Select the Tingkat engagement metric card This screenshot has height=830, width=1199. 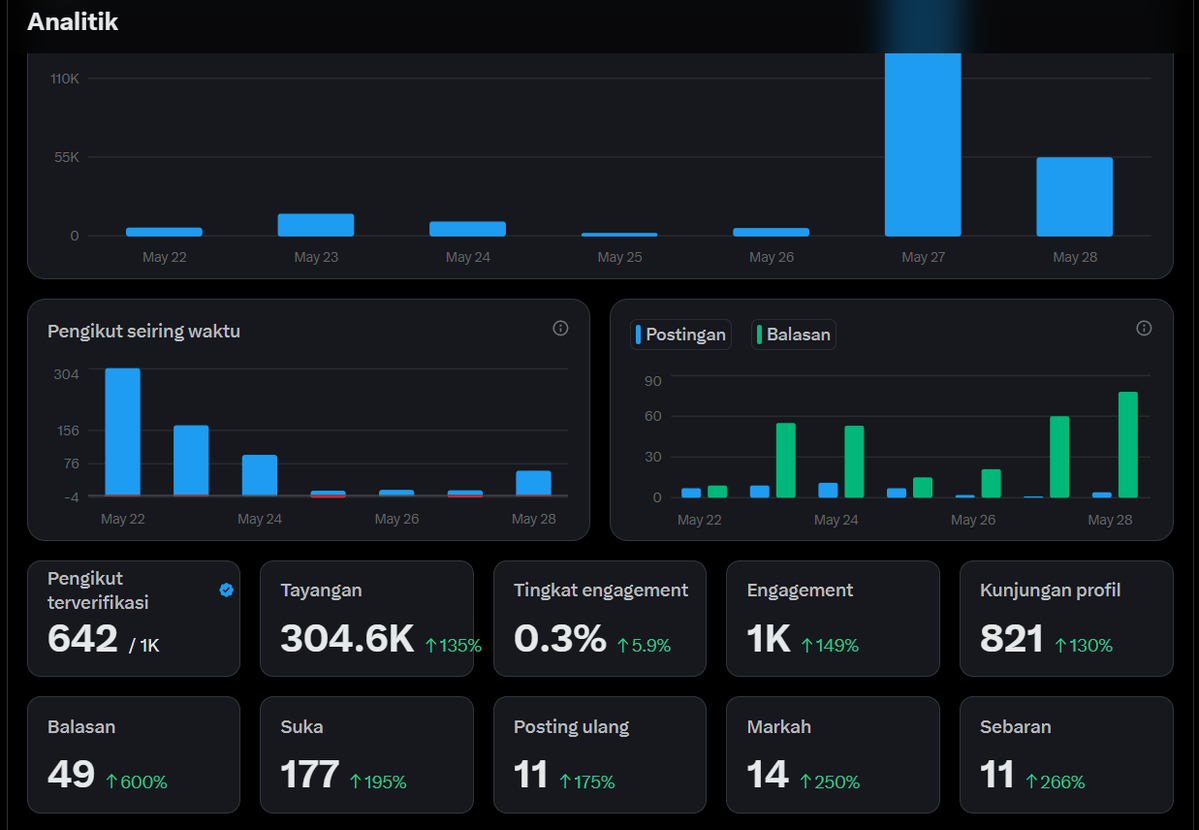[600, 619]
